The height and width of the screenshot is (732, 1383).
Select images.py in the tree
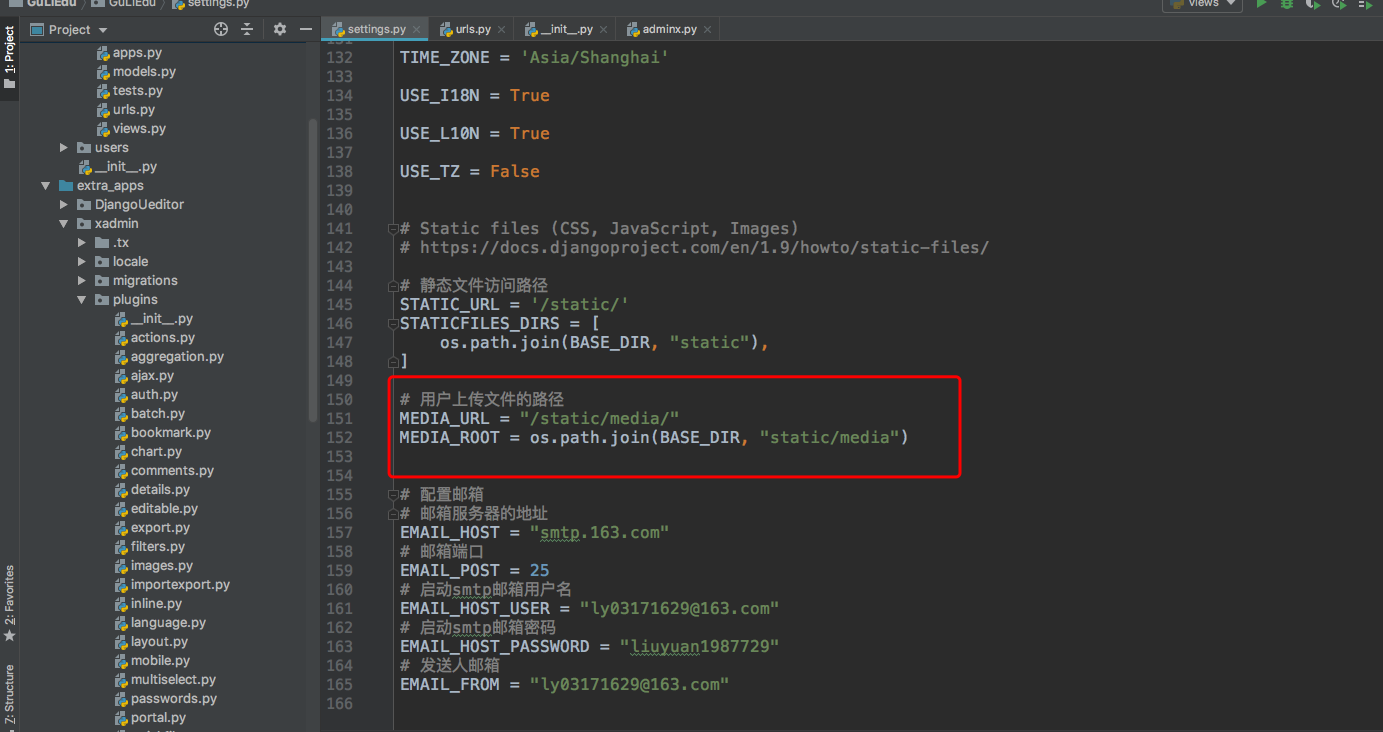[153, 566]
